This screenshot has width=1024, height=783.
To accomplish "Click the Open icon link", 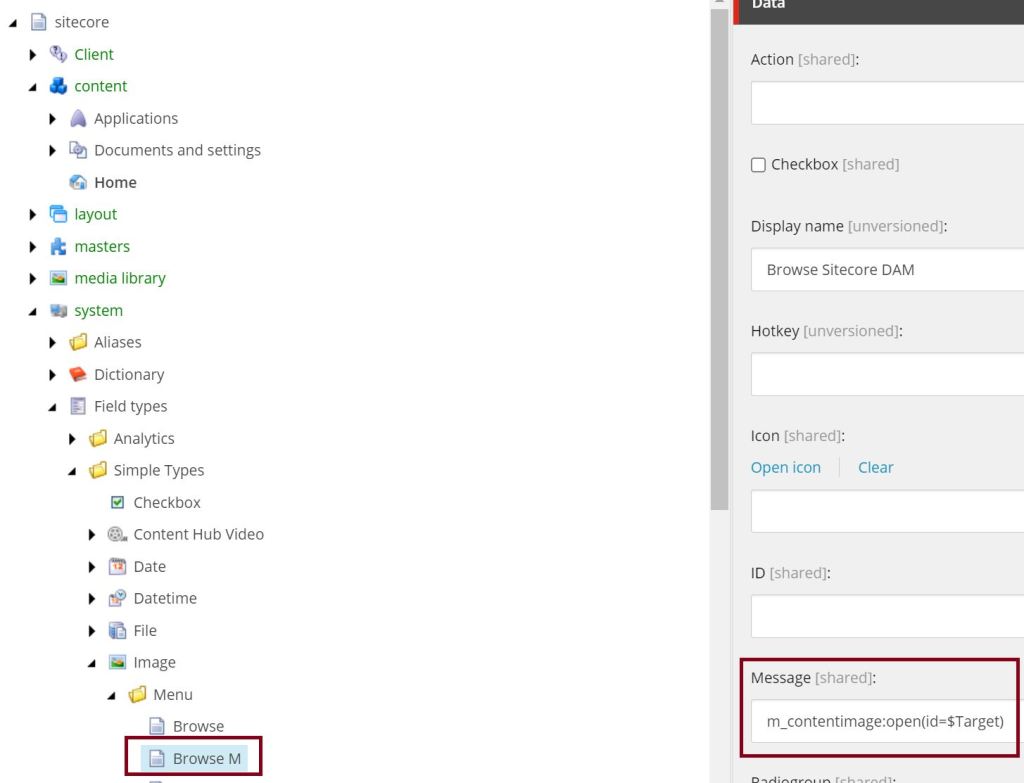I will [x=785, y=467].
